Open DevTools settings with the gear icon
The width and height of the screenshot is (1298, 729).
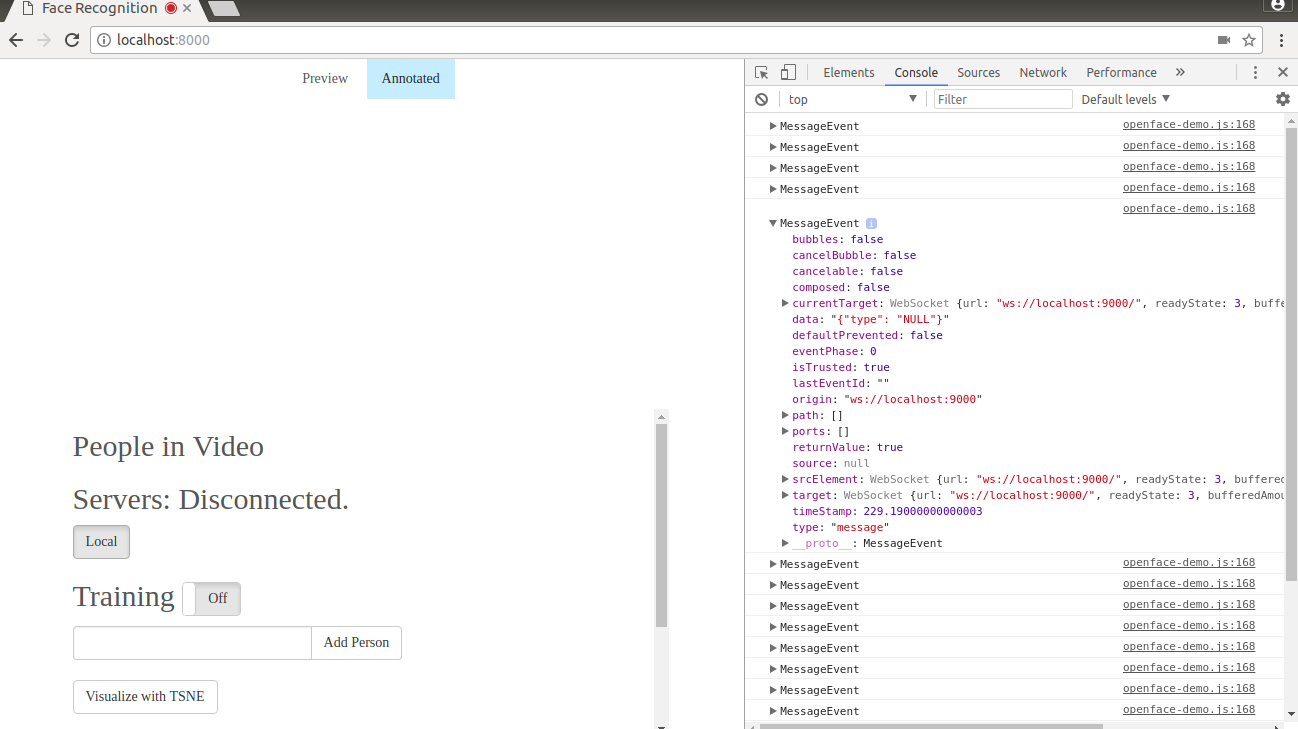tap(1283, 99)
